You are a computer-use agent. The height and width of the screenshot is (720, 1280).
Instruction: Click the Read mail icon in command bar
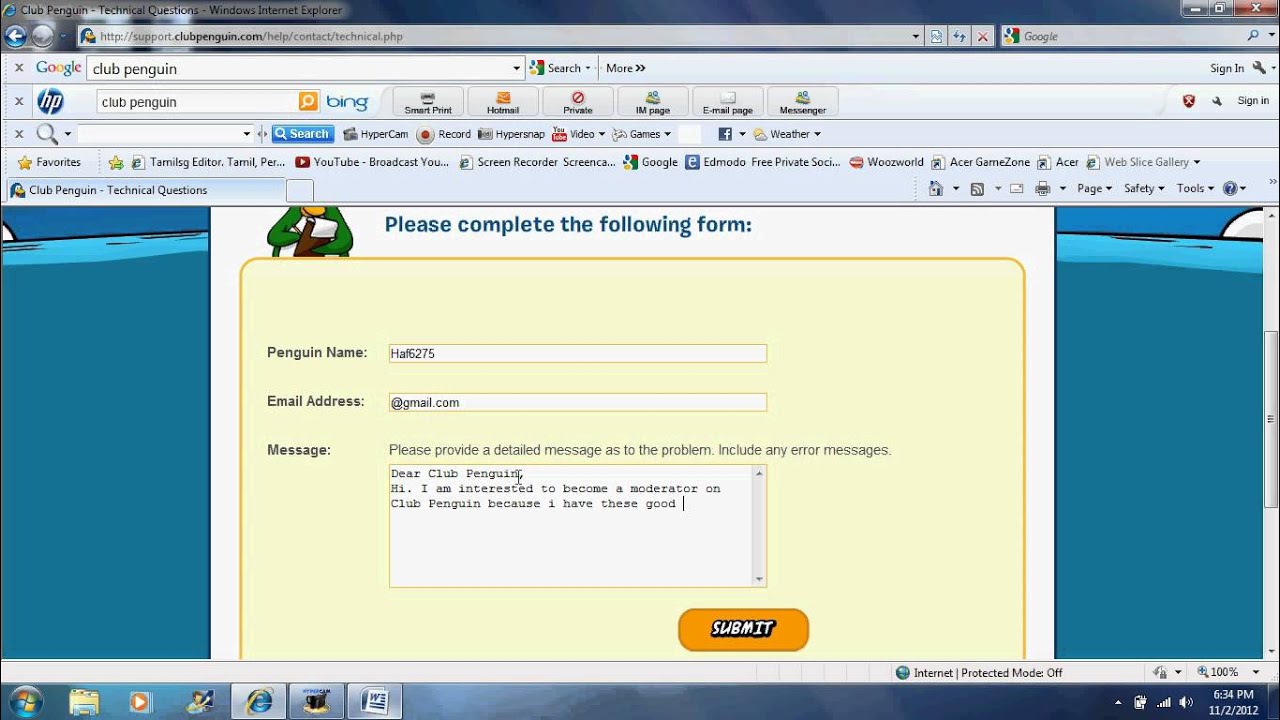click(x=1017, y=188)
